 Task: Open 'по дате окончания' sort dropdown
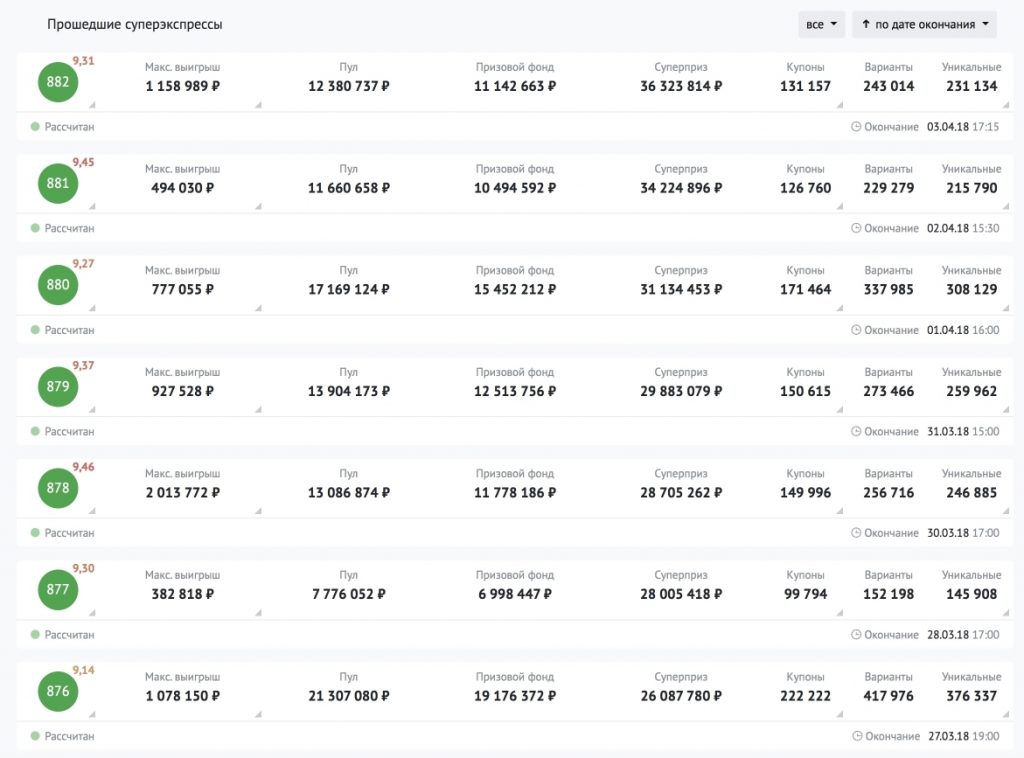coord(924,25)
